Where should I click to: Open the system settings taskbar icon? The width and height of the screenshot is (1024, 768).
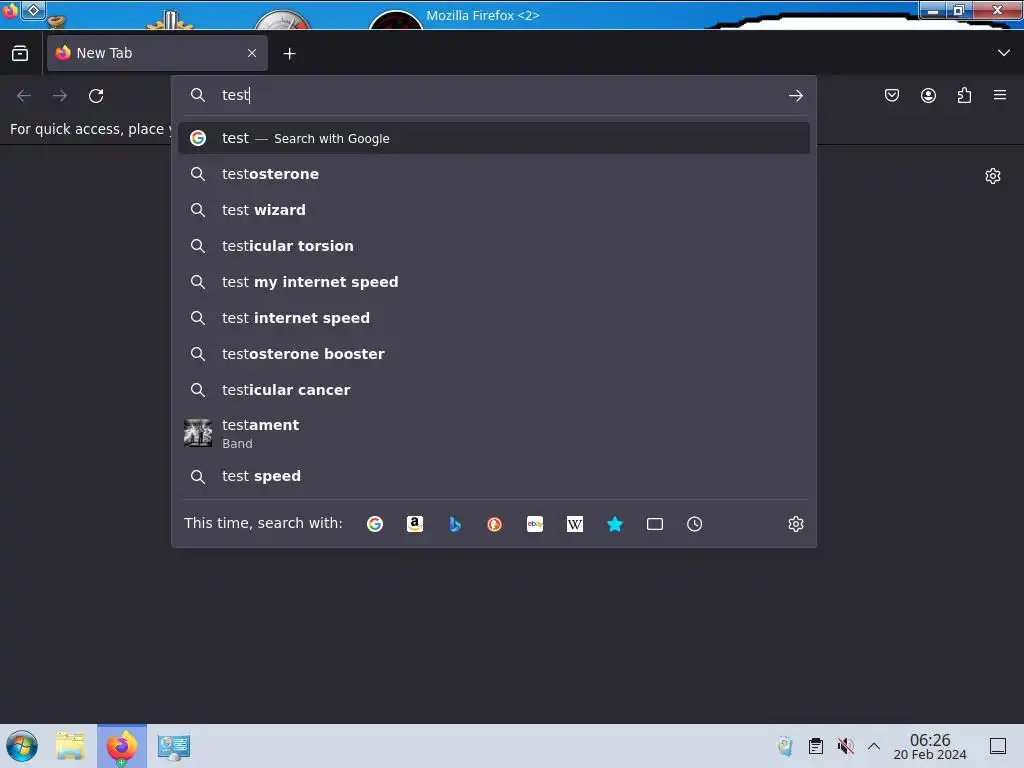[x=174, y=746]
